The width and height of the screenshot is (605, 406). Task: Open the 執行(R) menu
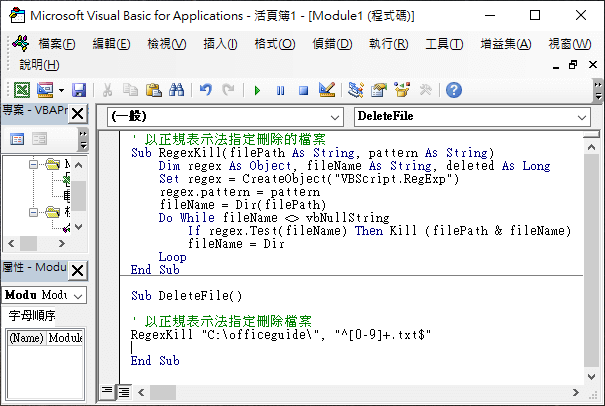[389, 44]
